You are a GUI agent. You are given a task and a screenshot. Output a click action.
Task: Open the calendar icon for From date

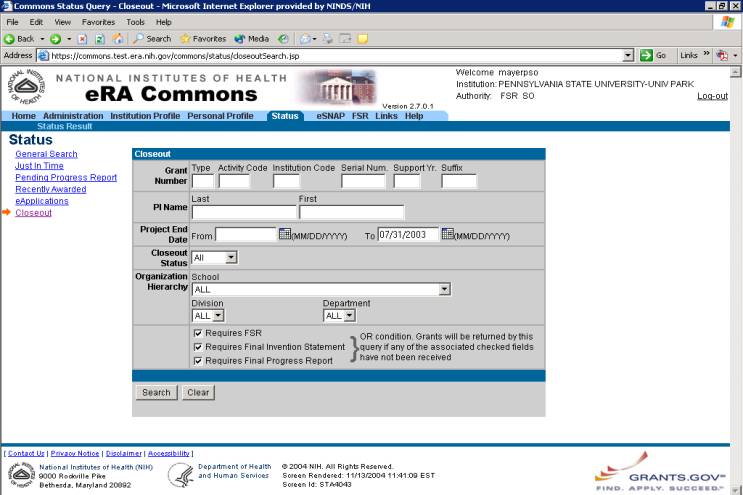pyautogui.click(x=284, y=234)
